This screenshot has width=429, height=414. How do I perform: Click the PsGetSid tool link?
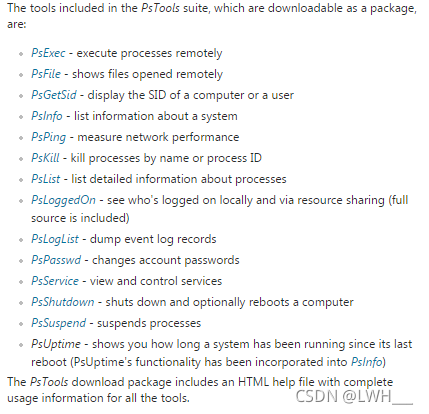tap(54, 95)
